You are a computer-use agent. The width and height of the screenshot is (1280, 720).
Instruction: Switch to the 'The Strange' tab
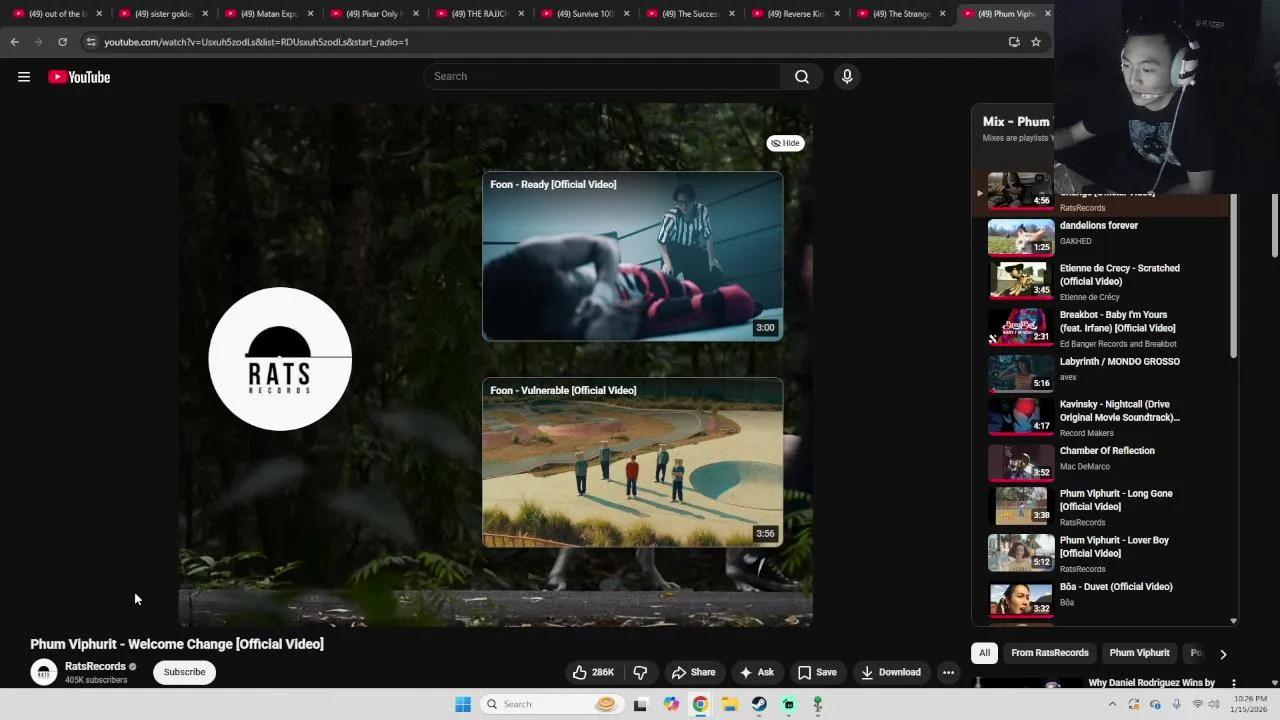click(x=902, y=14)
